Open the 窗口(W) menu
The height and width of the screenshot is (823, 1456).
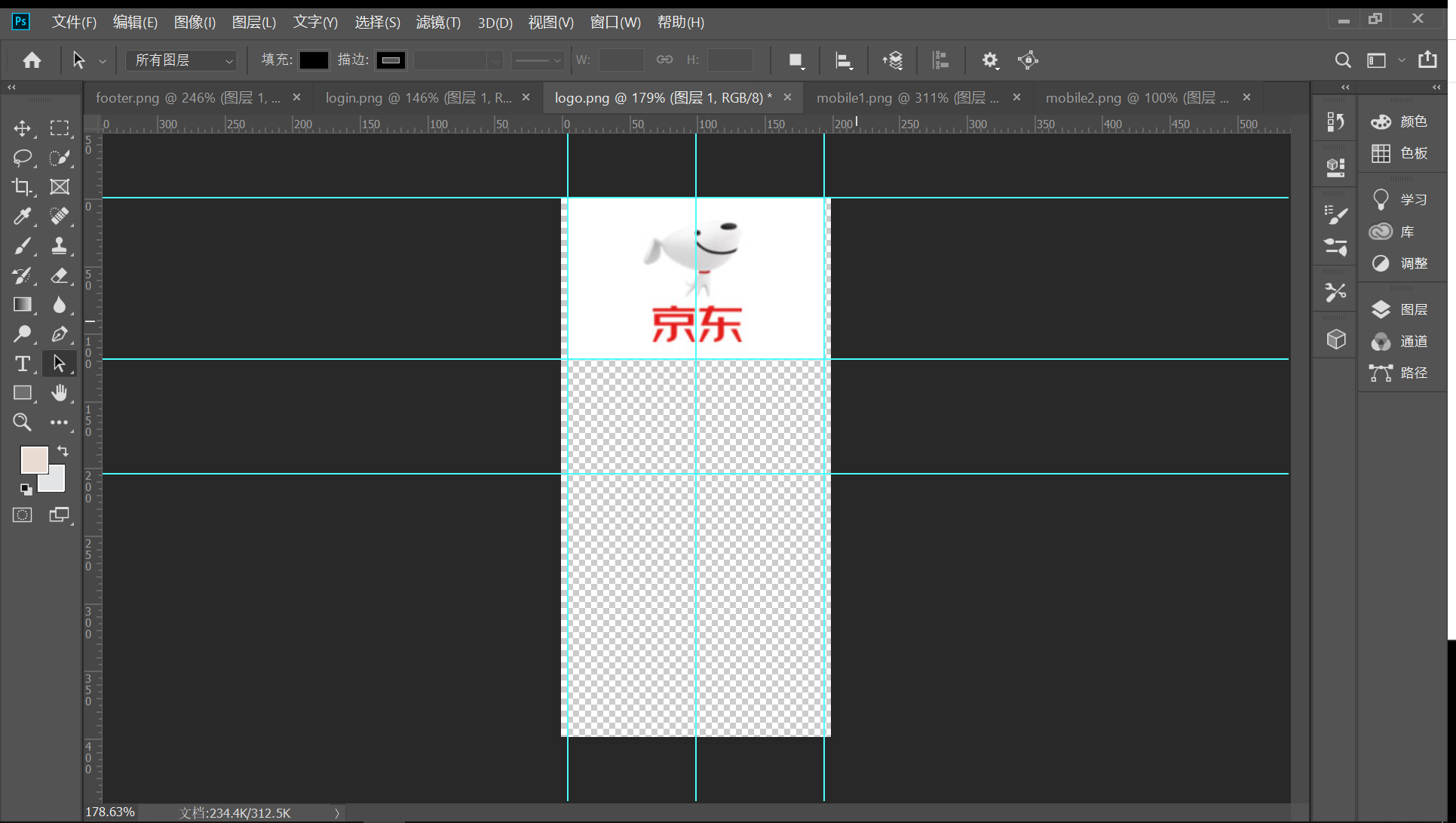click(615, 23)
